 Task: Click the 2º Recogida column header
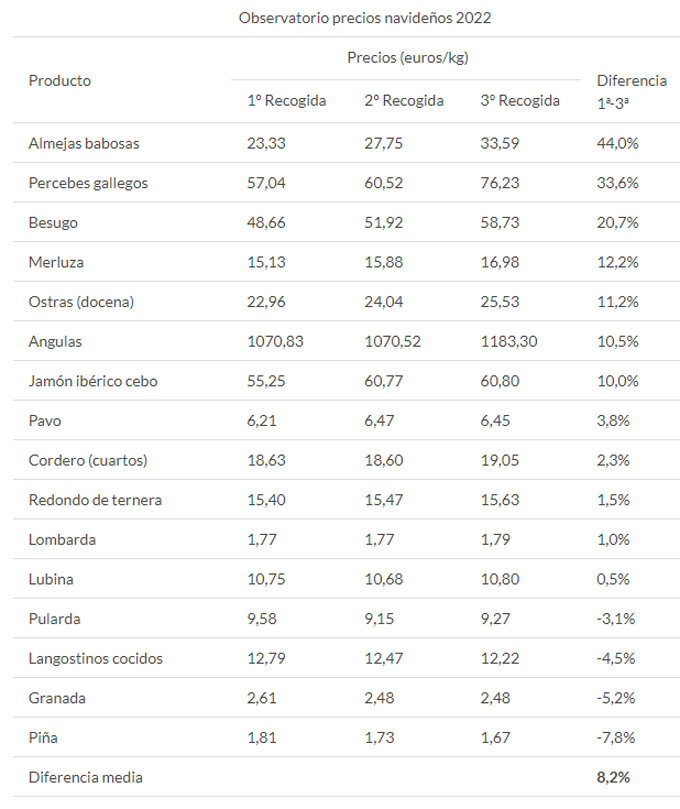pyautogui.click(x=404, y=101)
